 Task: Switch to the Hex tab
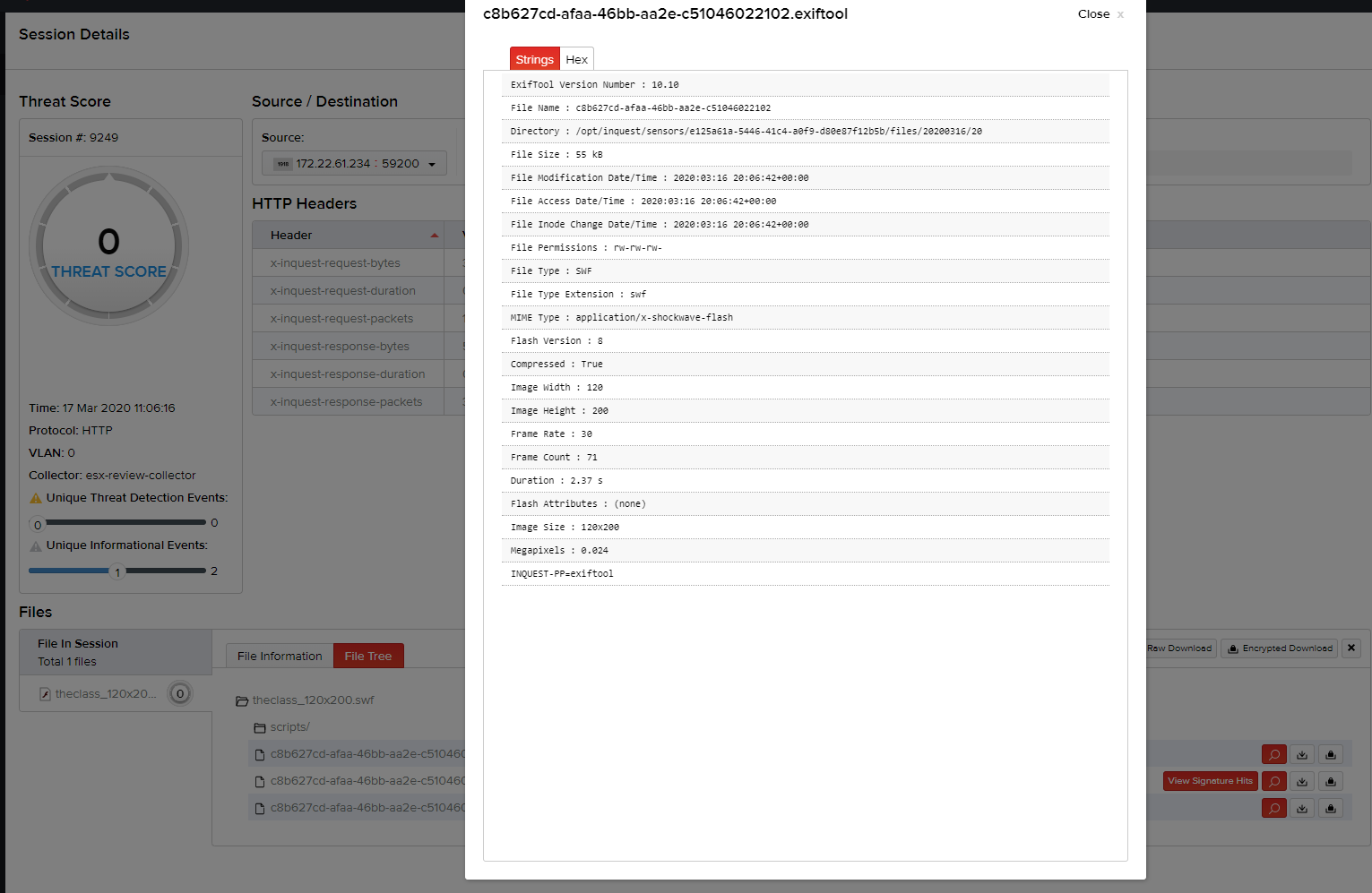577,59
